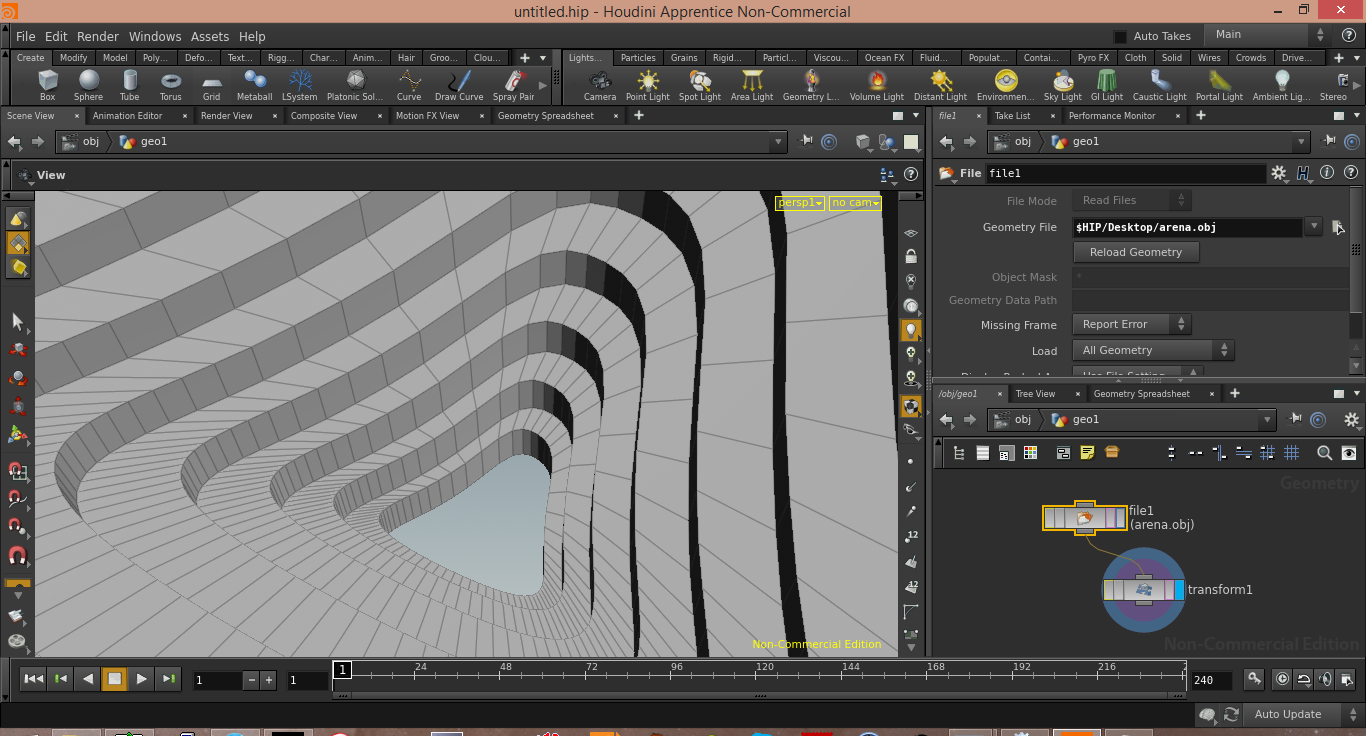
Task: Click the Volume Light shelf icon
Action: 877,85
